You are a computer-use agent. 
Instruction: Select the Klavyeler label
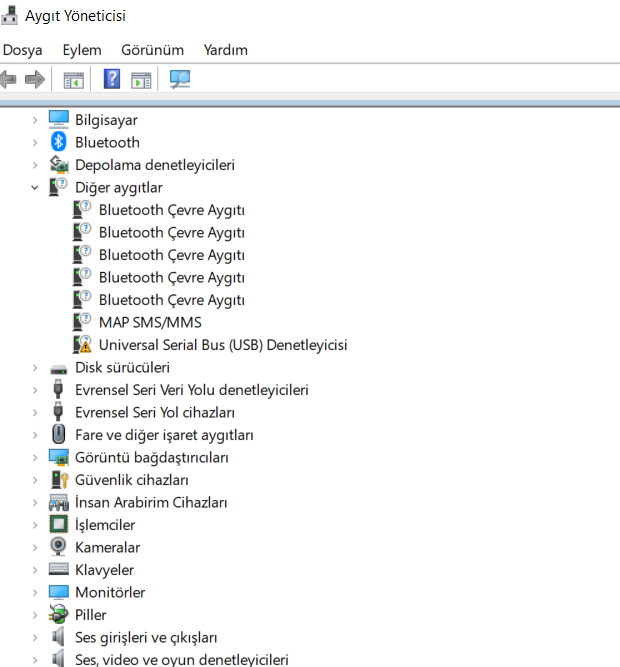tap(104, 570)
